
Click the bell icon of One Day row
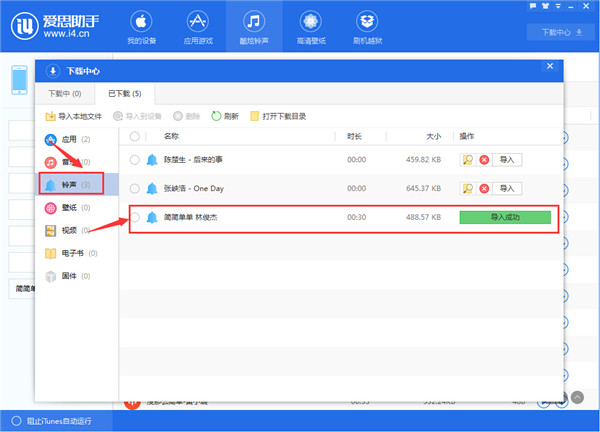[152, 188]
